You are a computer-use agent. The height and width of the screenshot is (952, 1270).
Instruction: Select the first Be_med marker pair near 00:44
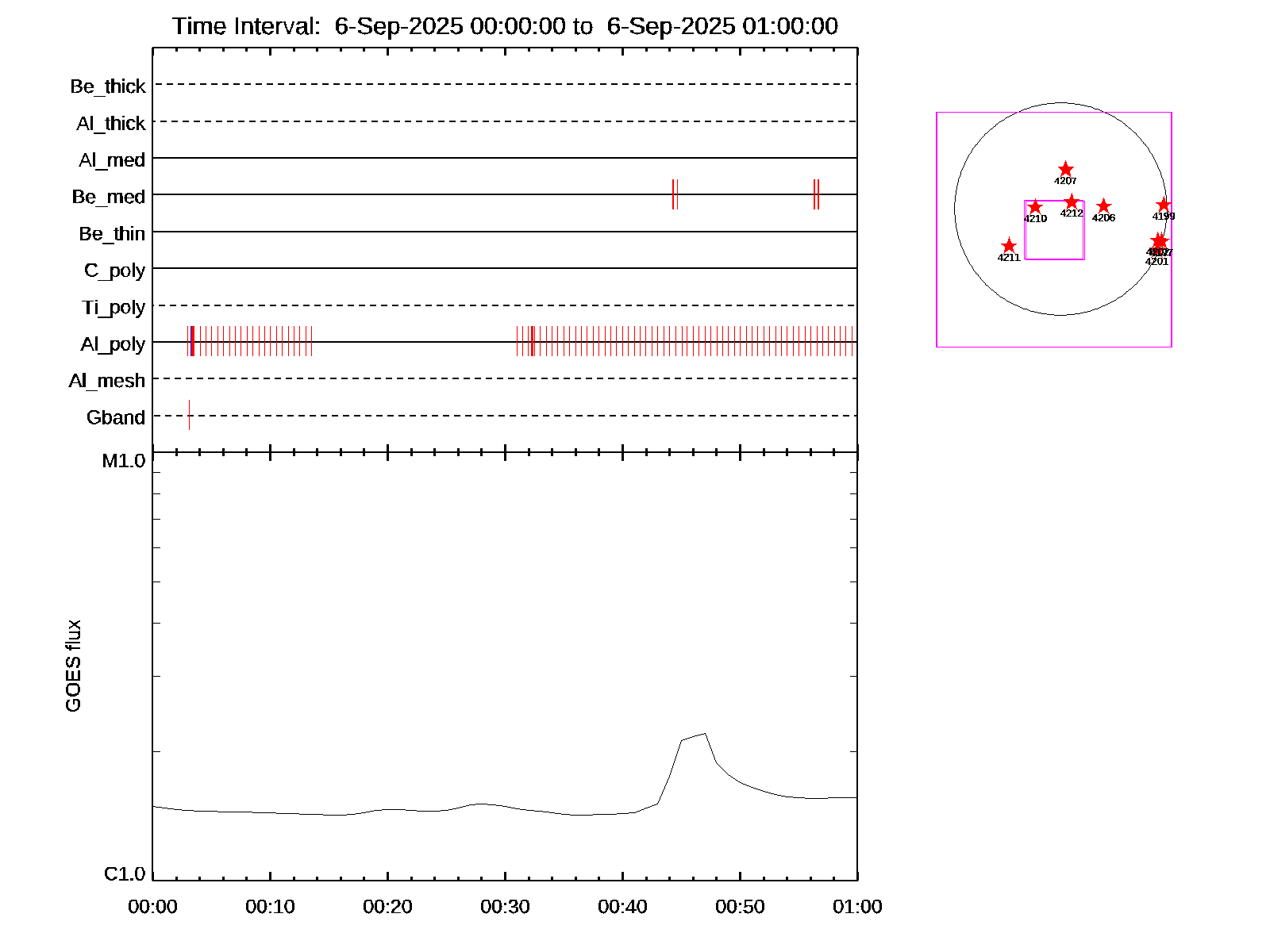click(x=675, y=194)
